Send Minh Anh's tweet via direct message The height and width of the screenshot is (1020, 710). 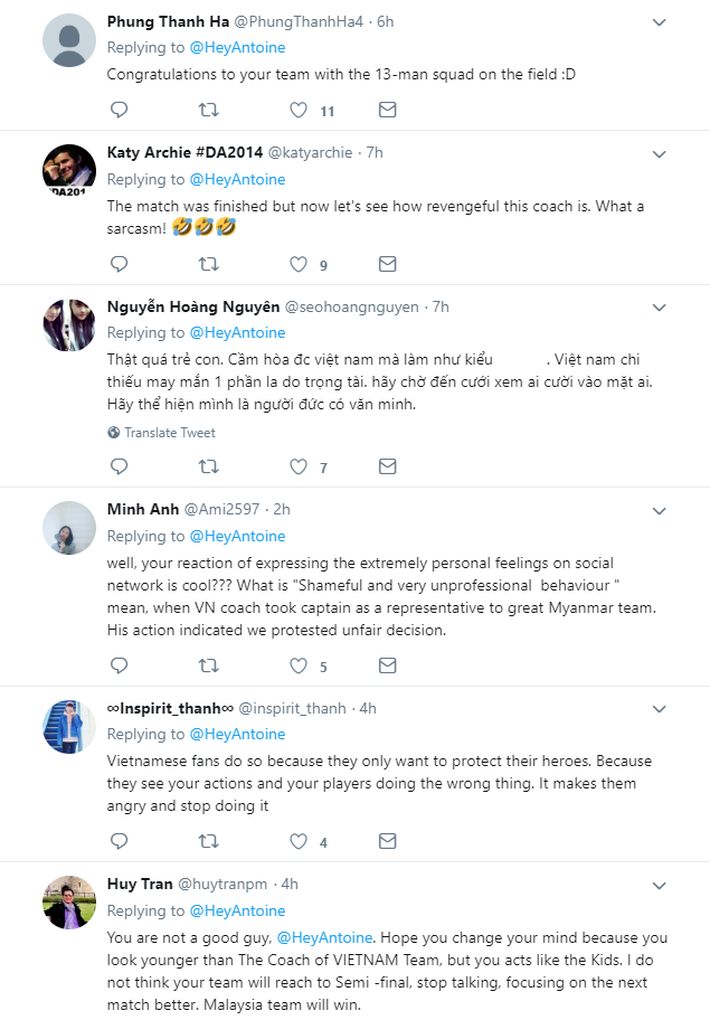[387, 665]
